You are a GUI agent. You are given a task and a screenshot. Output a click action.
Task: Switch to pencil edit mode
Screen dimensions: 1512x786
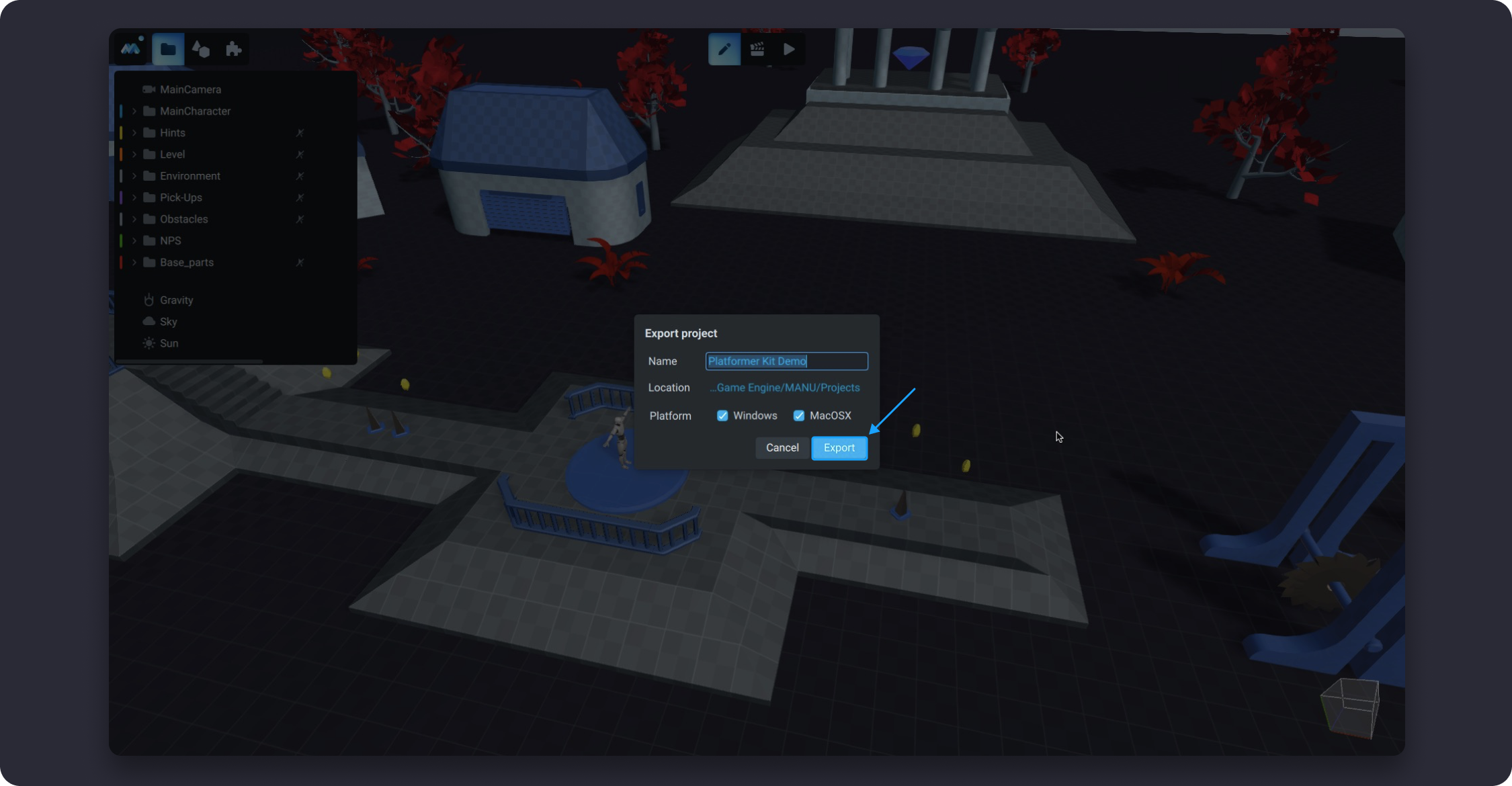(724, 49)
